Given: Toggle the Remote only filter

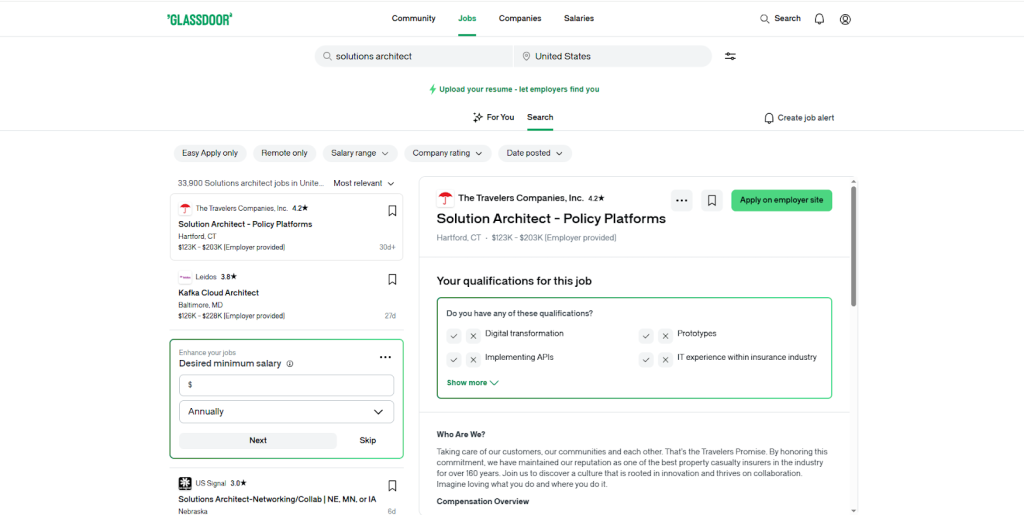Looking at the screenshot, I should (x=284, y=153).
